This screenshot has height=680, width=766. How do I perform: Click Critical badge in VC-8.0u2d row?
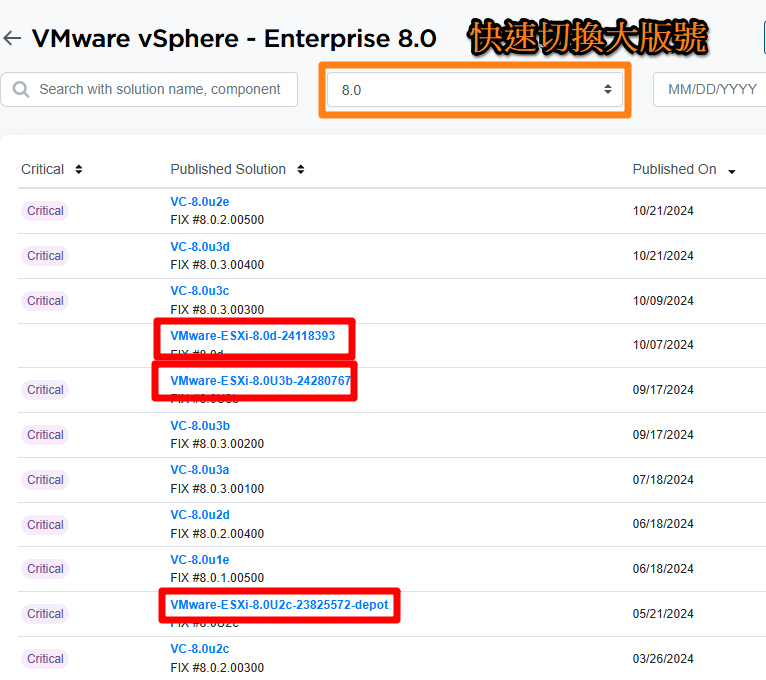point(45,524)
